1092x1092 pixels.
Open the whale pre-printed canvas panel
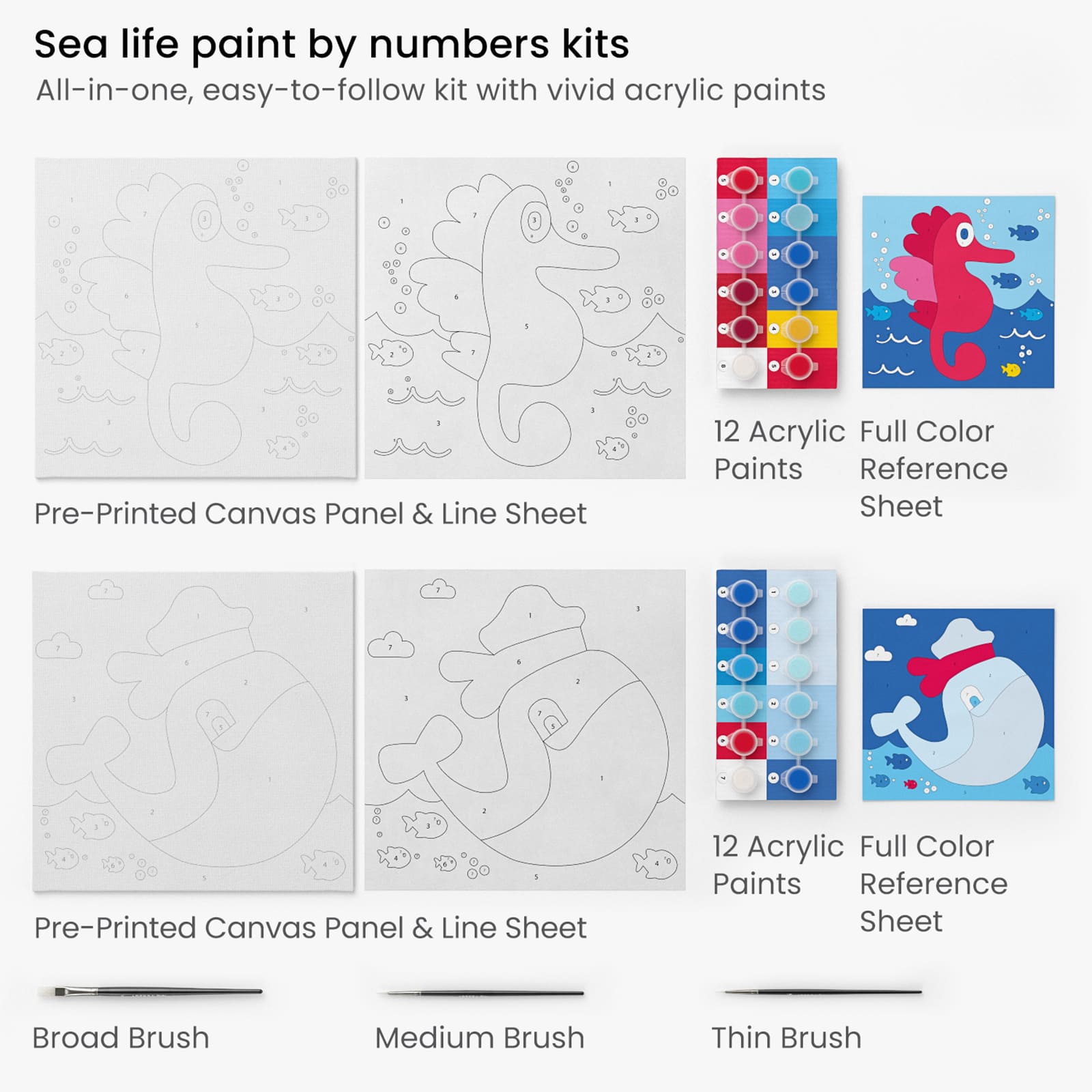pos(194,731)
